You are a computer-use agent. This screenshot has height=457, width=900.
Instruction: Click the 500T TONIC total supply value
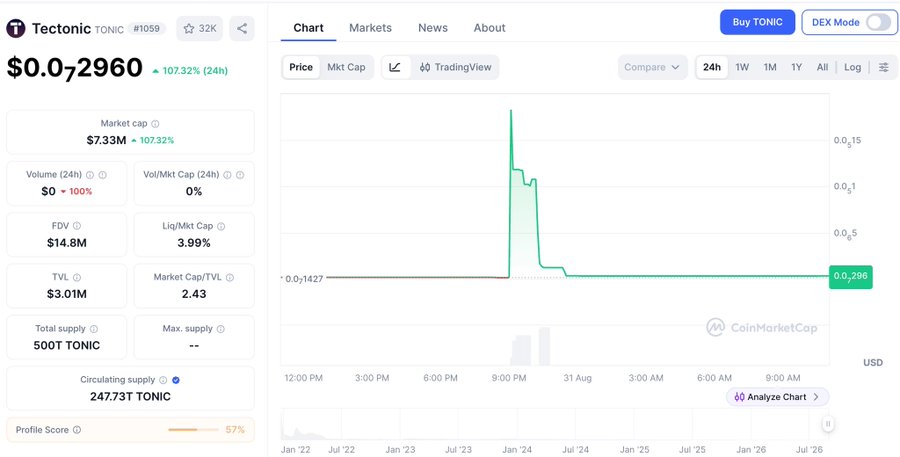67,346
